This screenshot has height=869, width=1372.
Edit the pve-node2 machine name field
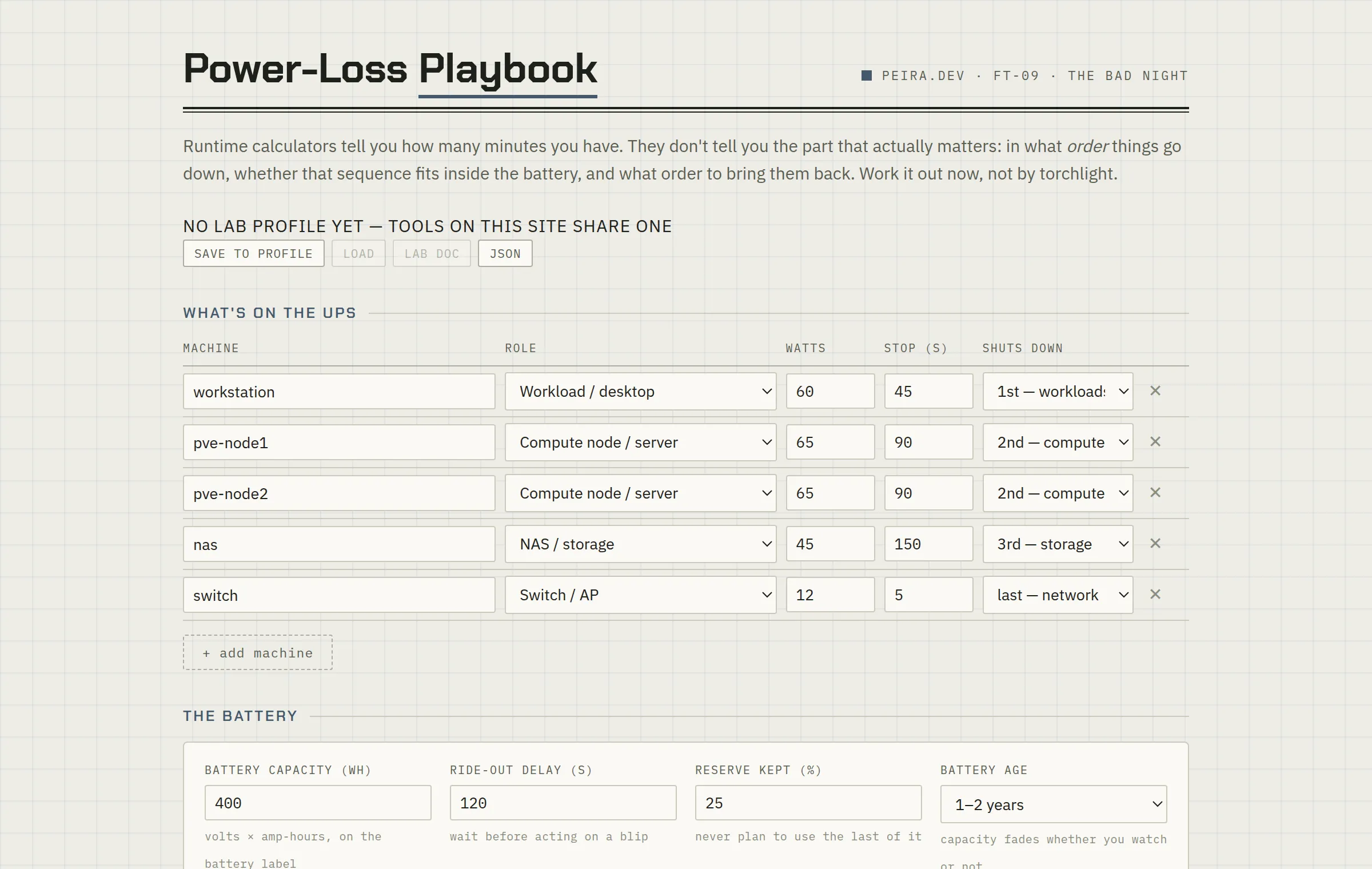(339, 493)
